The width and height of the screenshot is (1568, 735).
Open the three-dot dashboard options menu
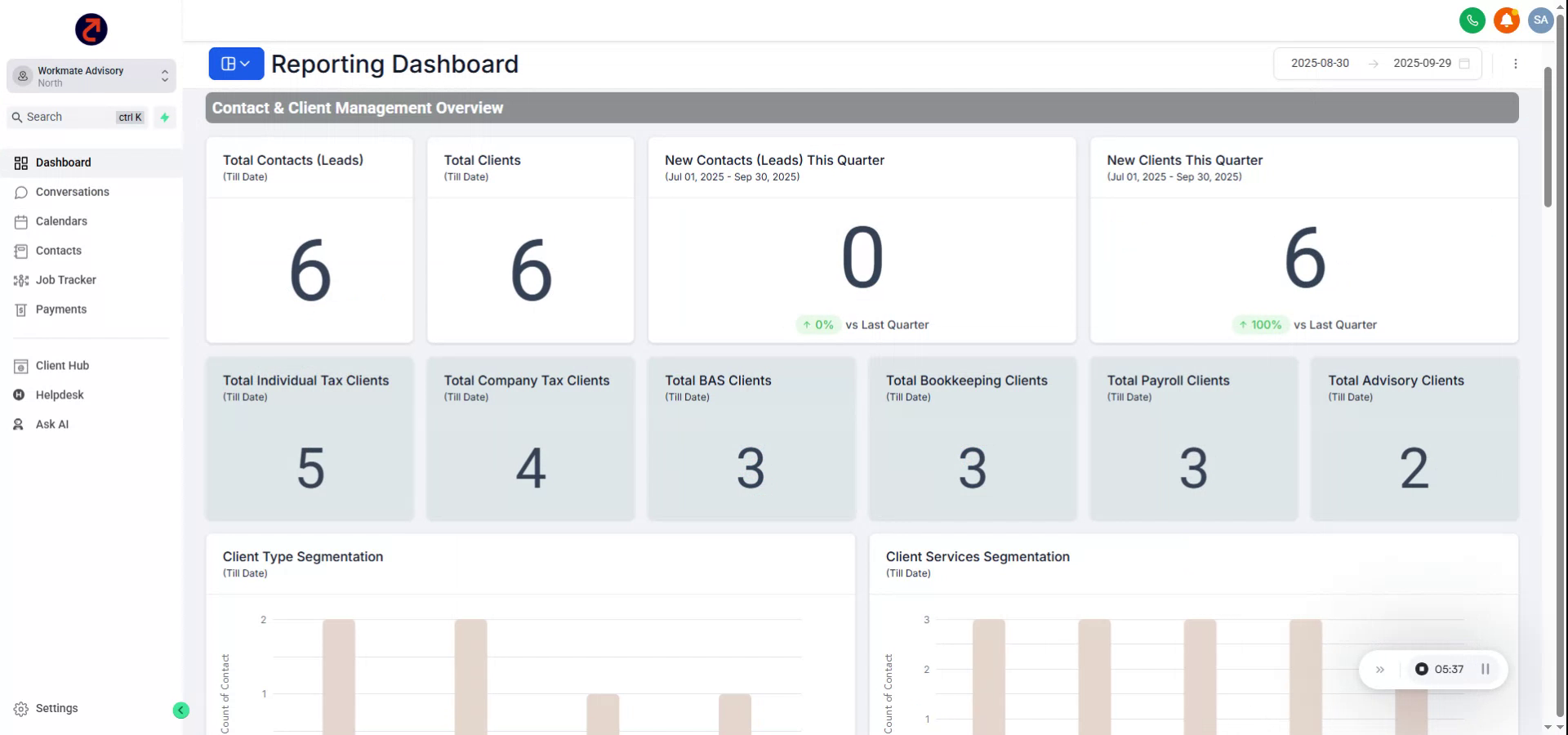1516,64
